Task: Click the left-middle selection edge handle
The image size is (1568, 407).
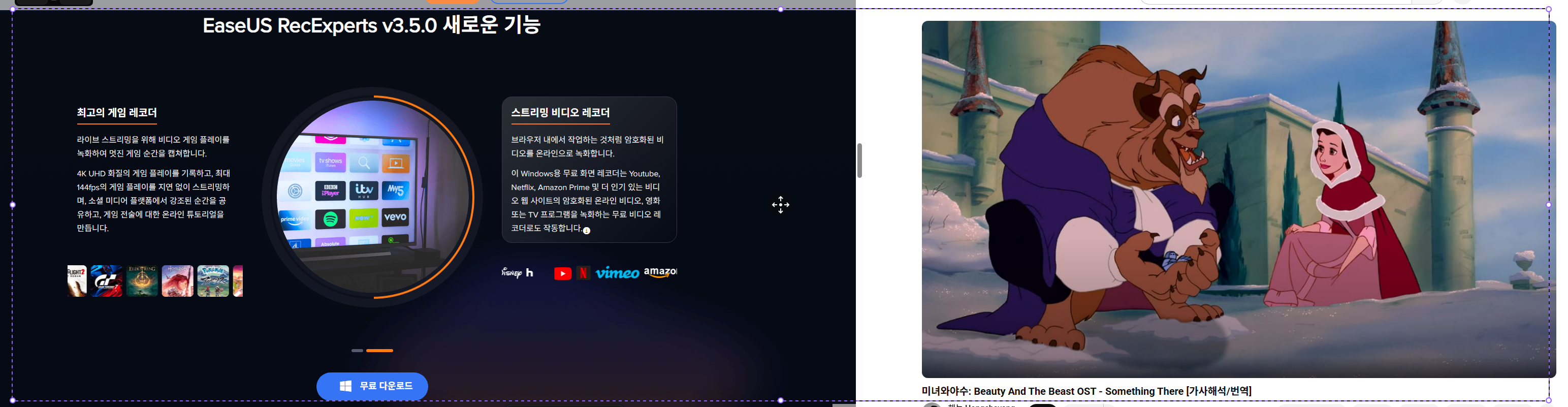Action: click(x=13, y=205)
